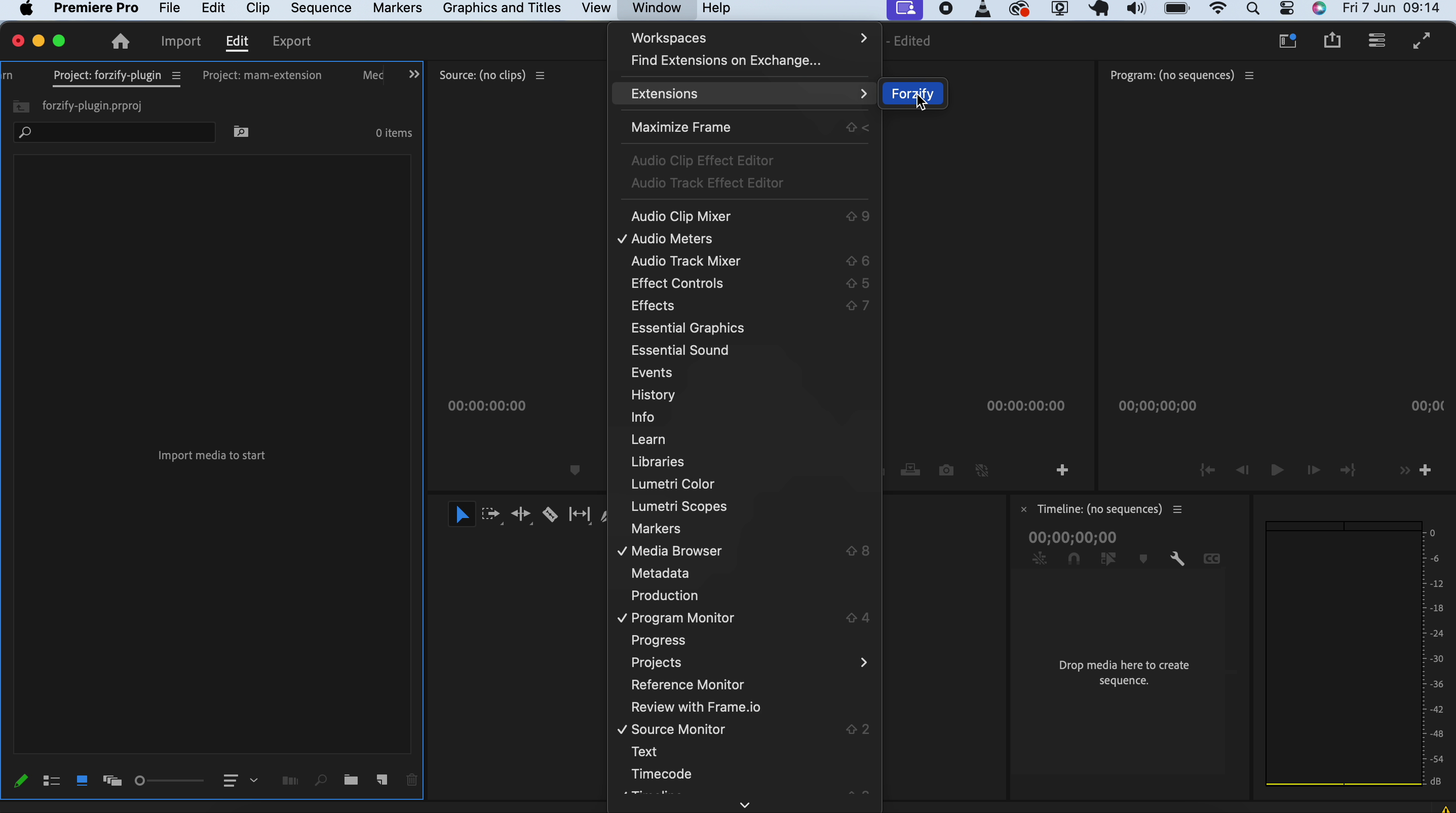1456x813 pixels.
Task: Export a frame using the camera icon
Action: coord(947,470)
